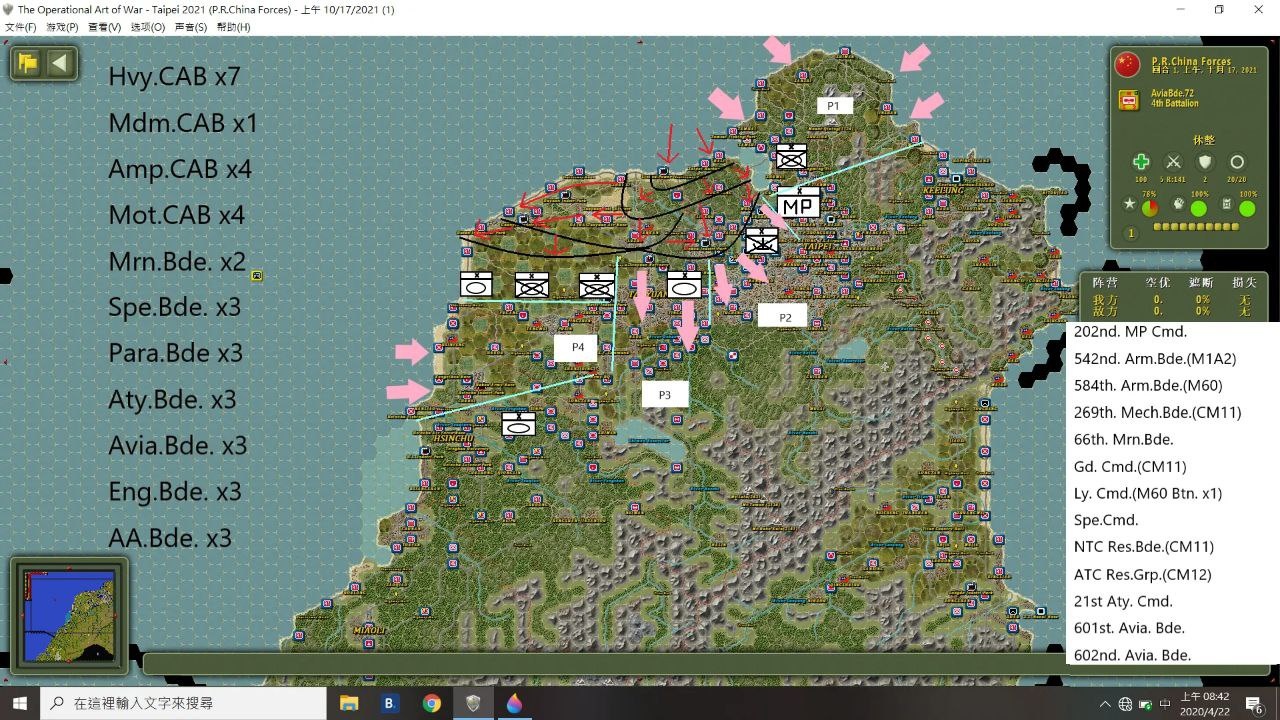This screenshot has height=720, width=1280.
Task: Click the Windows search box
Action: [x=183, y=703]
